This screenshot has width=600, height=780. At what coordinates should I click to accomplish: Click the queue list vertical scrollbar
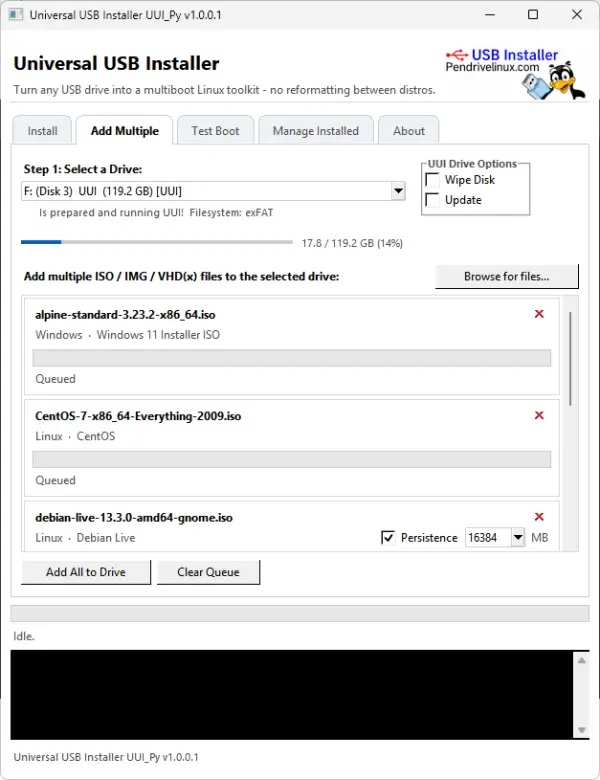coord(570,358)
